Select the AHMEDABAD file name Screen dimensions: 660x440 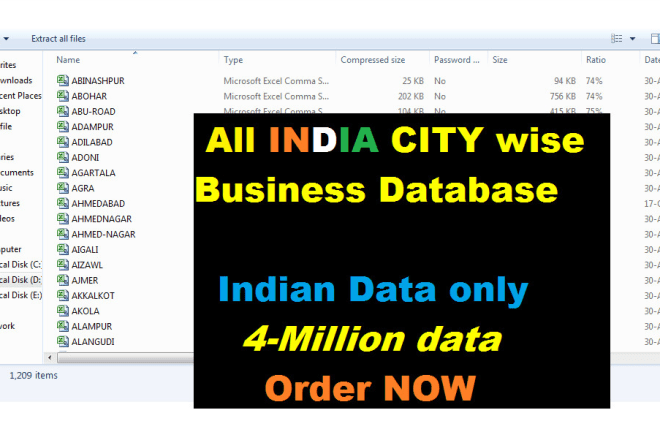(x=98, y=203)
